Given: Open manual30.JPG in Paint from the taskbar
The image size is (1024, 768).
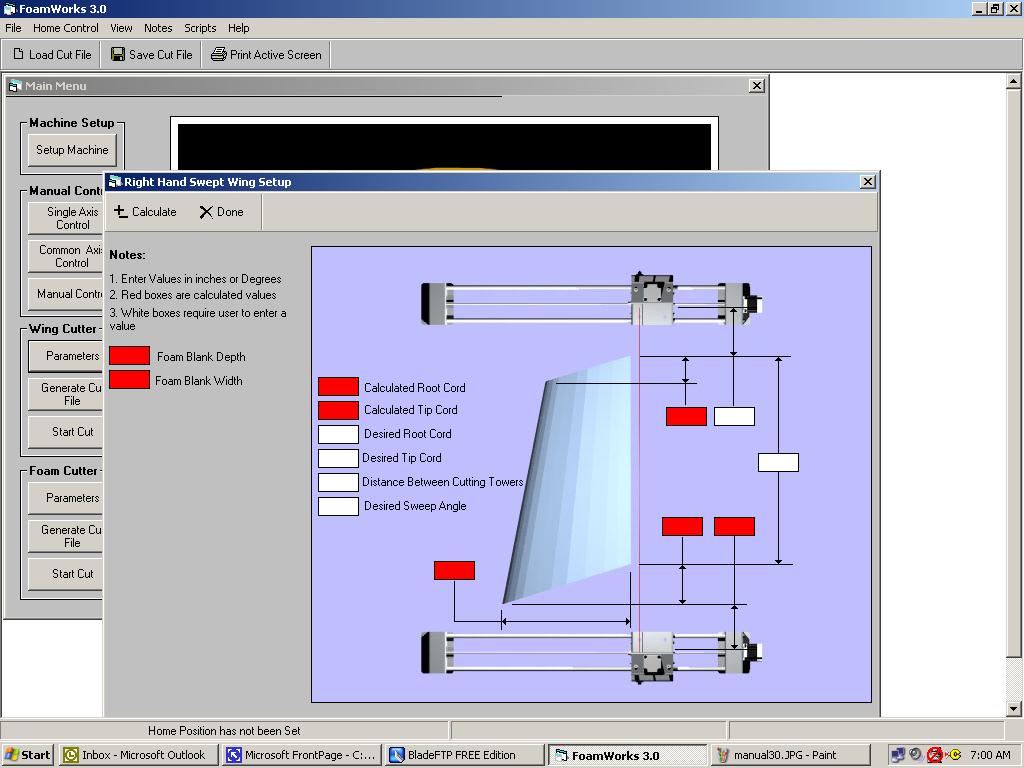Looking at the screenshot, I should pos(790,755).
